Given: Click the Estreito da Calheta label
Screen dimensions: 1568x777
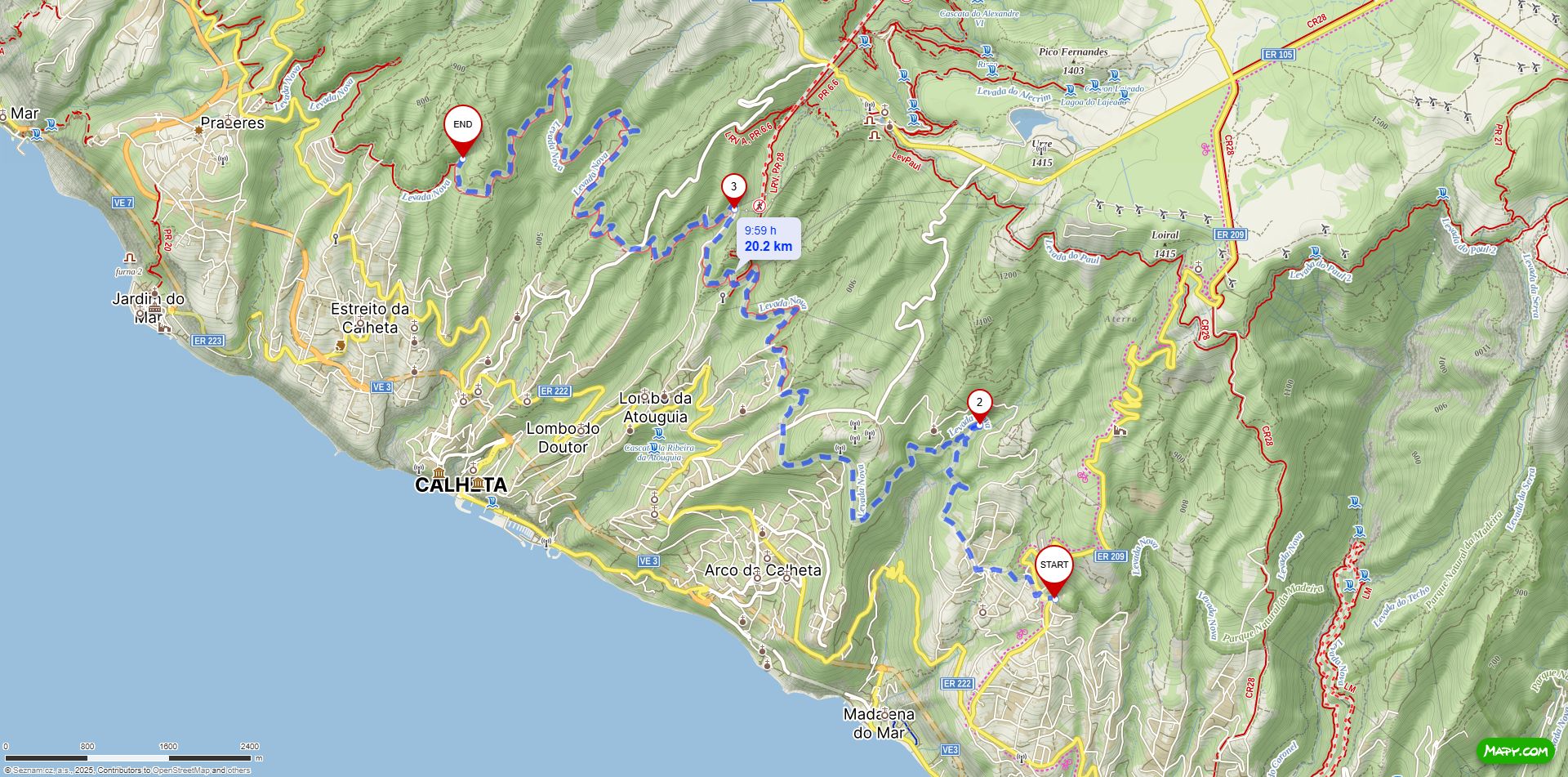Looking at the screenshot, I should 370,318.
